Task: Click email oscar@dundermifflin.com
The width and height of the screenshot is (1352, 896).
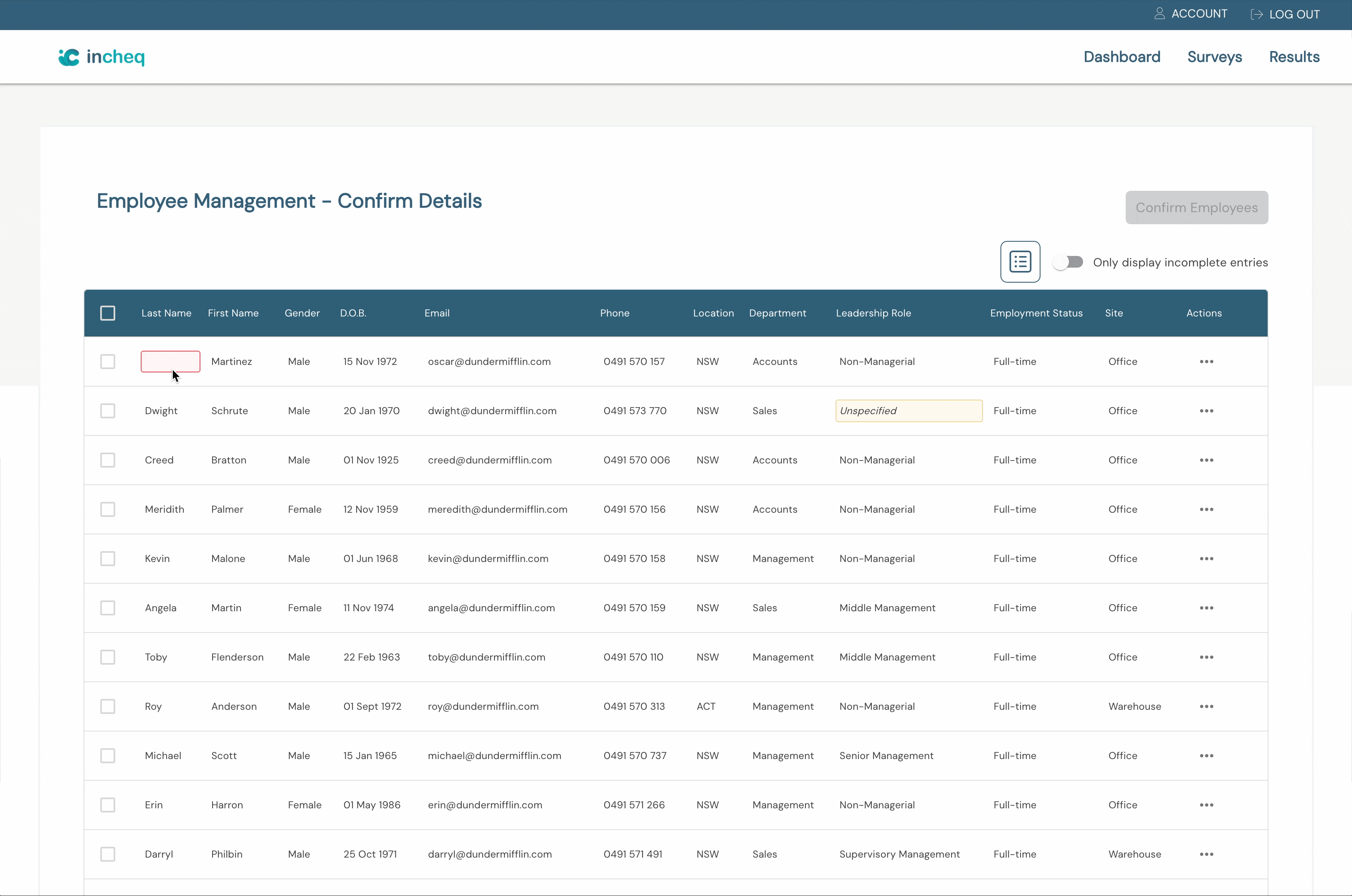Action: tap(489, 362)
